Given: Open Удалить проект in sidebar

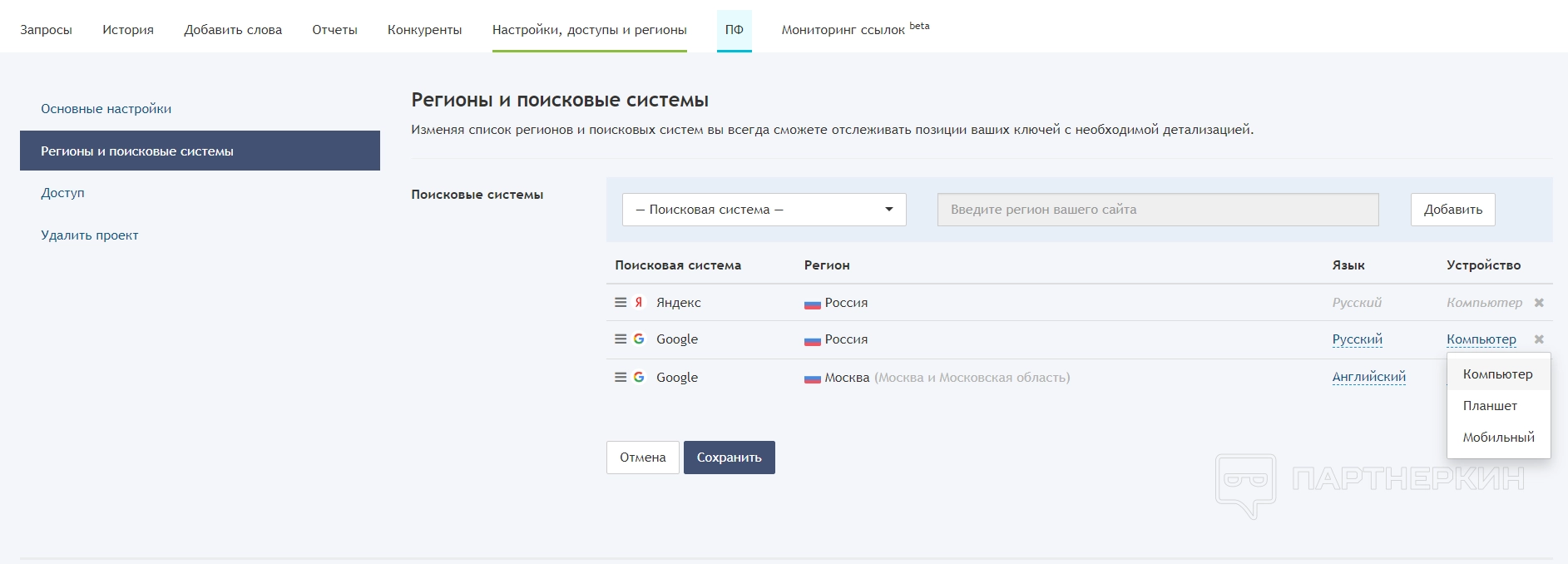Looking at the screenshot, I should click(x=90, y=235).
